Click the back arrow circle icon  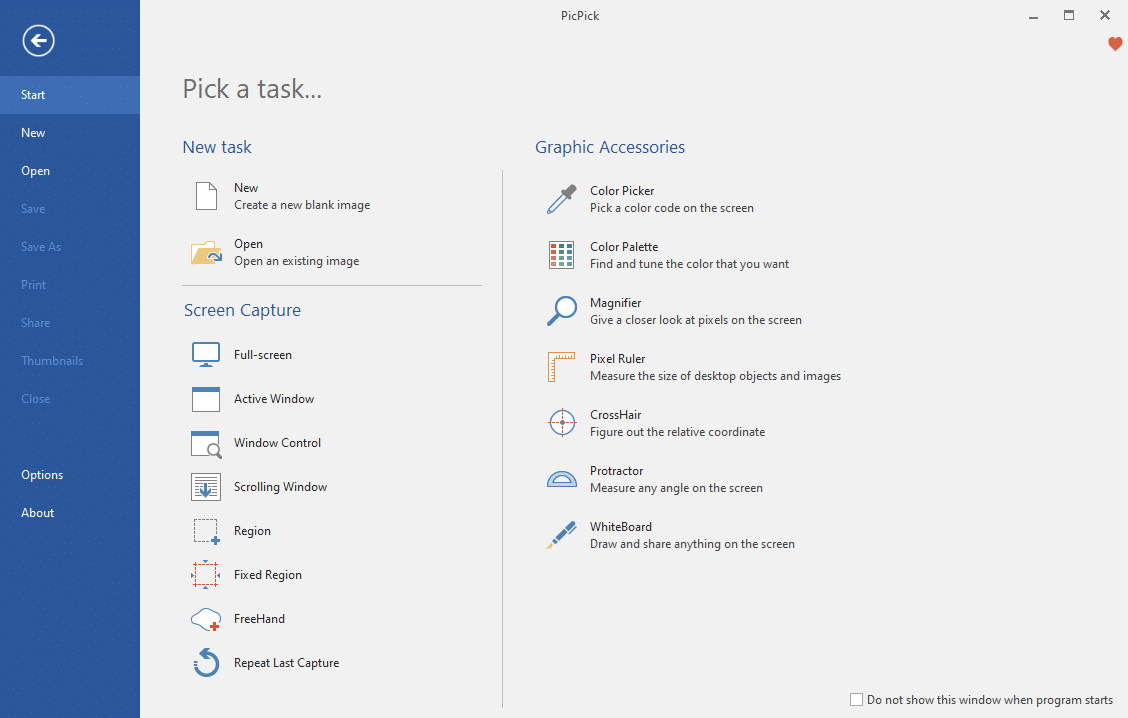coord(38,41)
